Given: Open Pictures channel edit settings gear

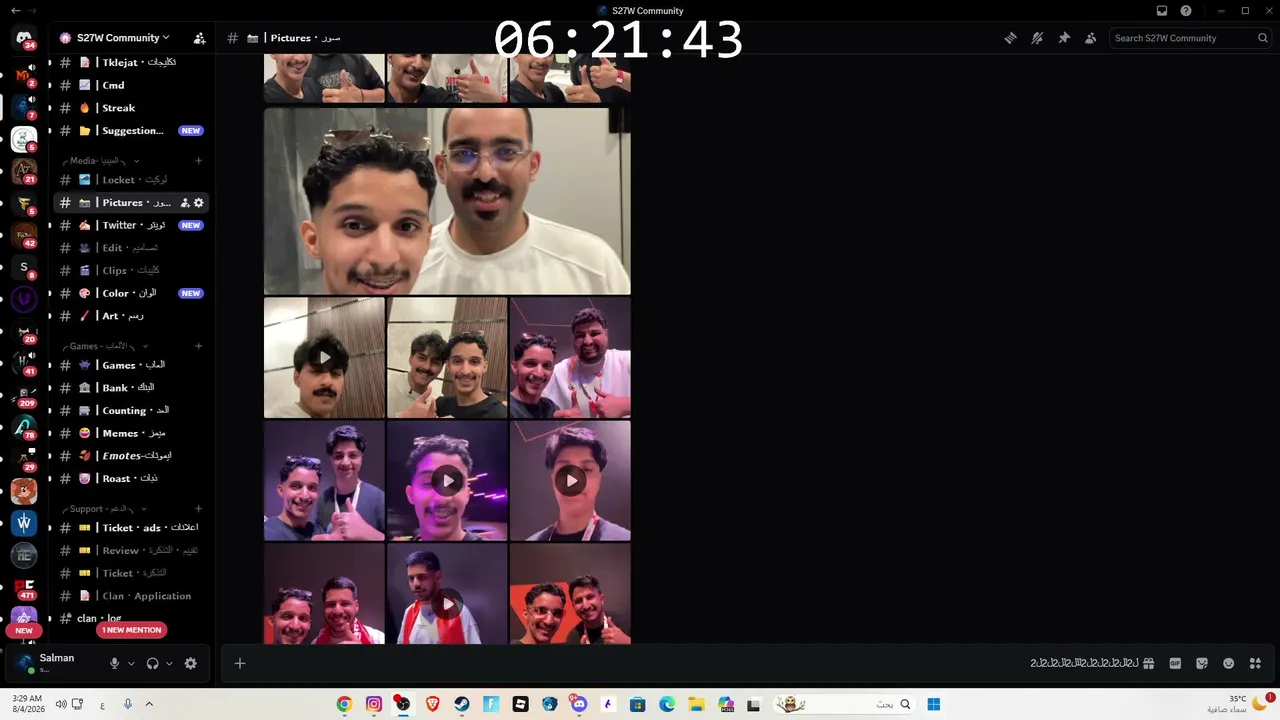Looking at the screenshot, I should [x=198, y=203].
